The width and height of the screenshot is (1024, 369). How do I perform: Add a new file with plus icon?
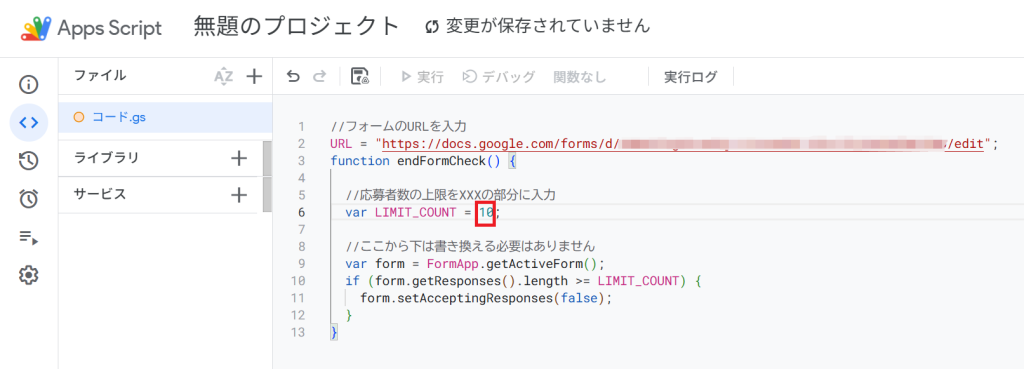[253, 76]
